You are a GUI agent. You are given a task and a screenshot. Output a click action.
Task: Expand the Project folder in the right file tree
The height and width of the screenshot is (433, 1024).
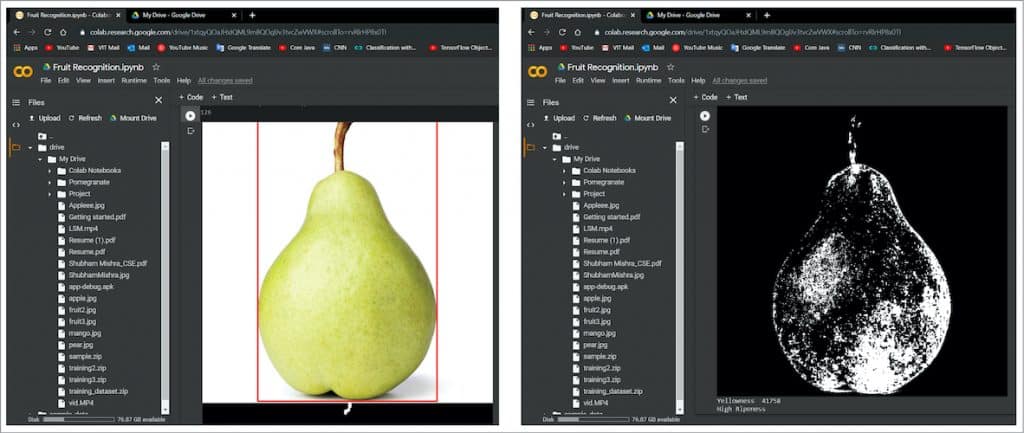[x=564, y=194]
